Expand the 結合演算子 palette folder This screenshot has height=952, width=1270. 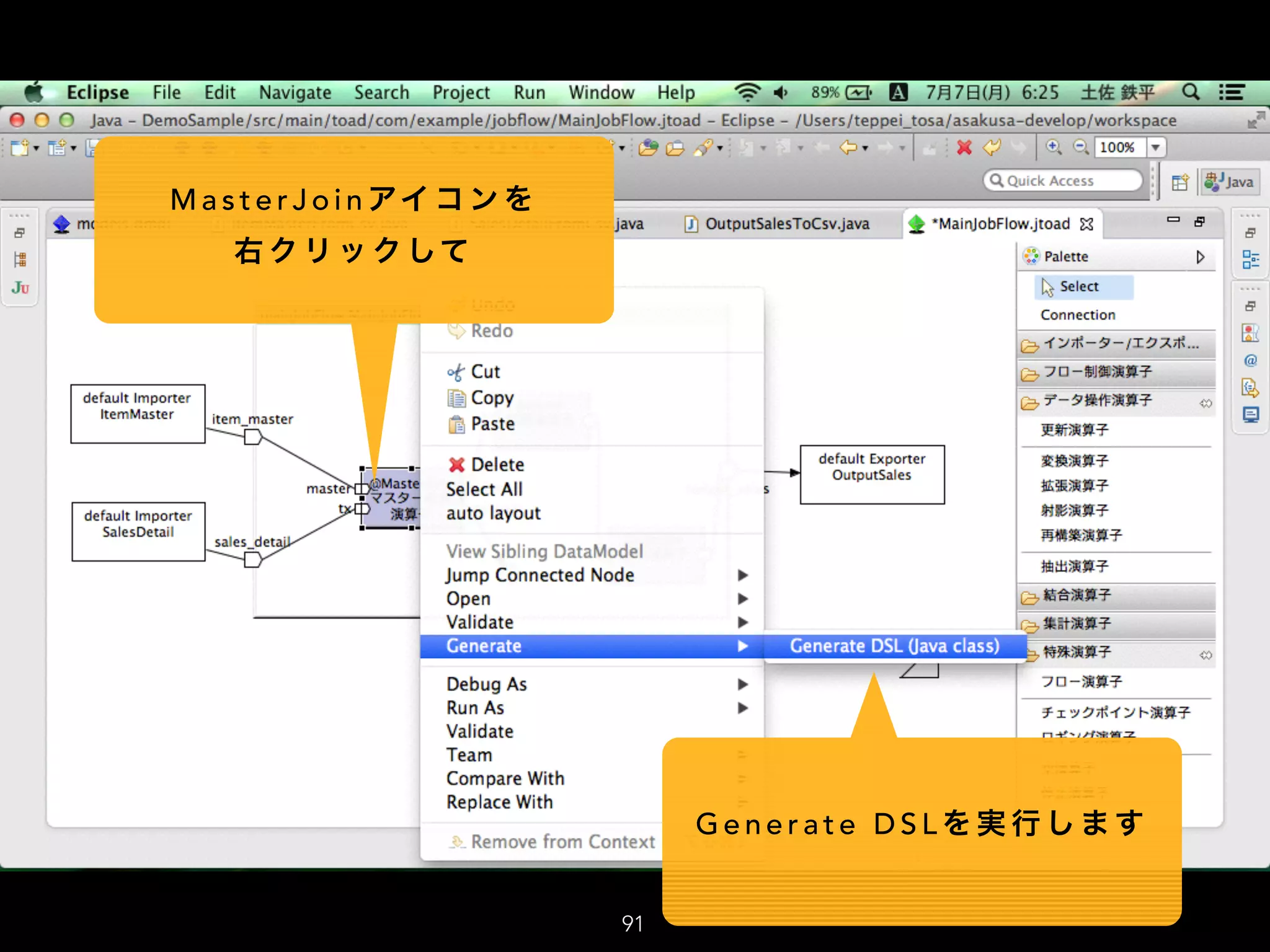1077,596
